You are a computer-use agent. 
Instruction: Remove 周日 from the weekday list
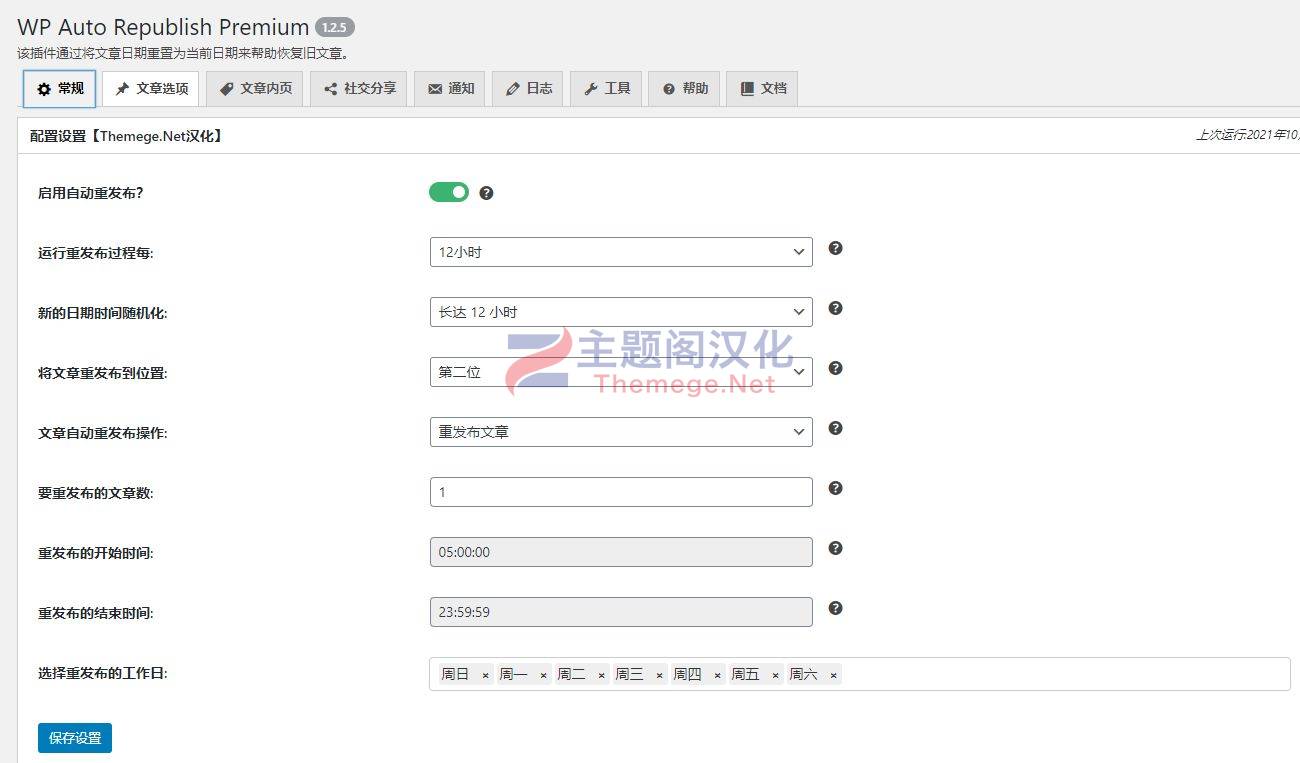click(485, 675)
